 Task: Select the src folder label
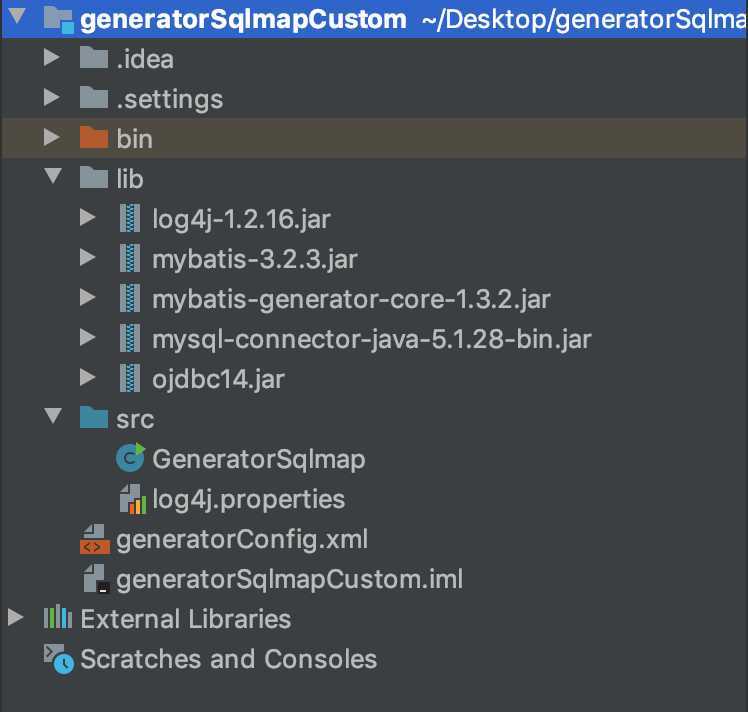[x=135, y=420]
